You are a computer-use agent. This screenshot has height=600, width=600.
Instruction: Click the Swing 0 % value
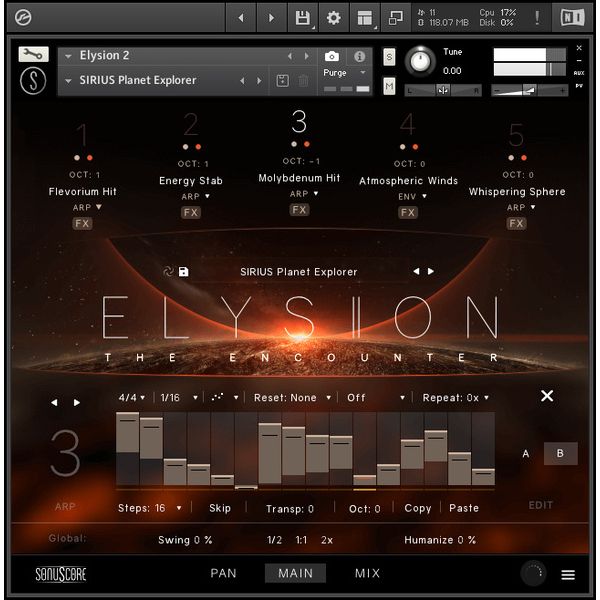click(185, 540)
